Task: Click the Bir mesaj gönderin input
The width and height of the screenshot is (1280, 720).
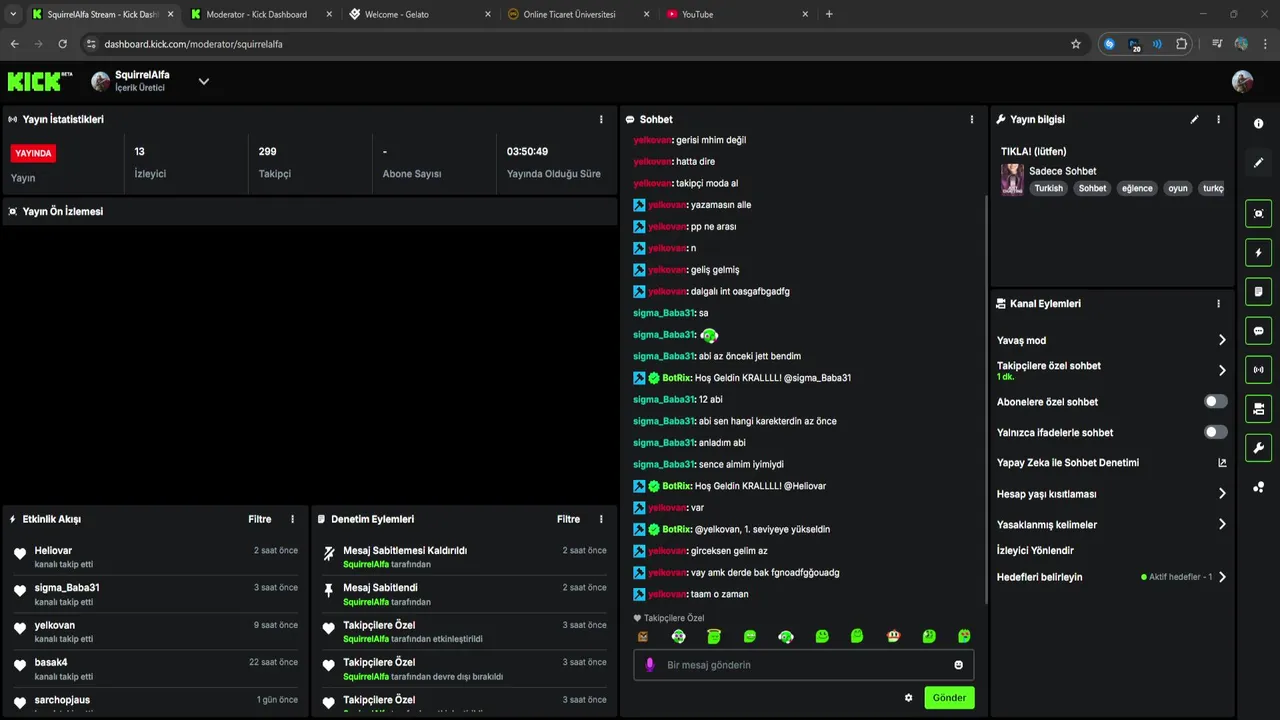Action: (803, 665)
